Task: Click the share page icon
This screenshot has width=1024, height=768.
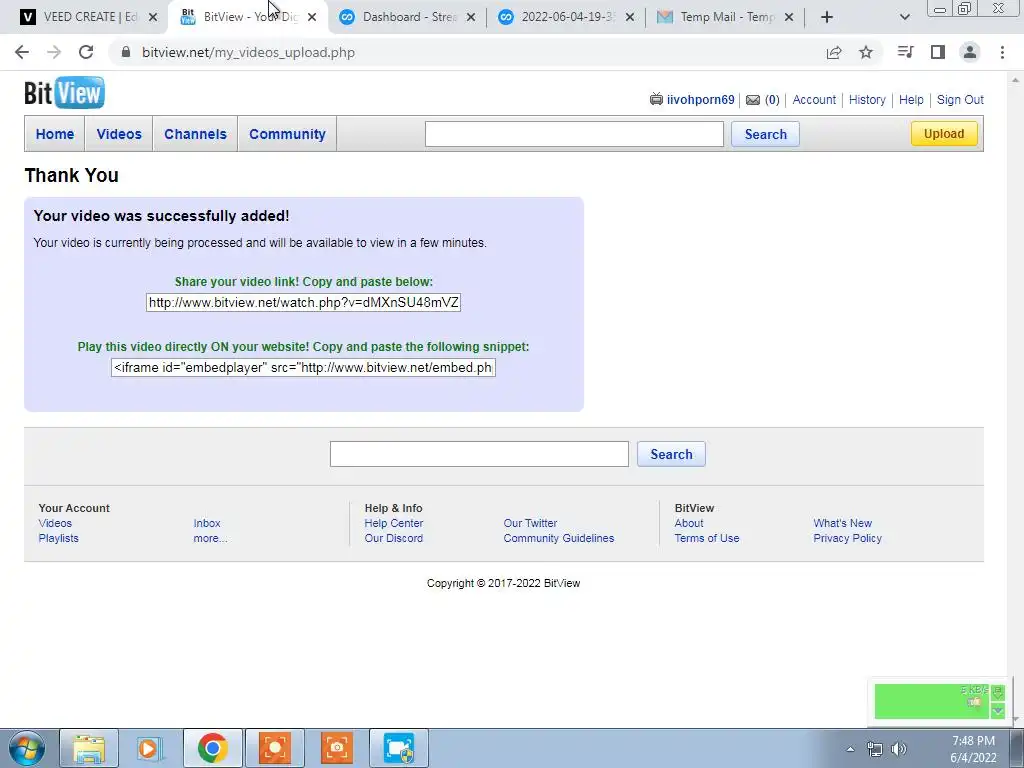Action: tap(834, 52)
